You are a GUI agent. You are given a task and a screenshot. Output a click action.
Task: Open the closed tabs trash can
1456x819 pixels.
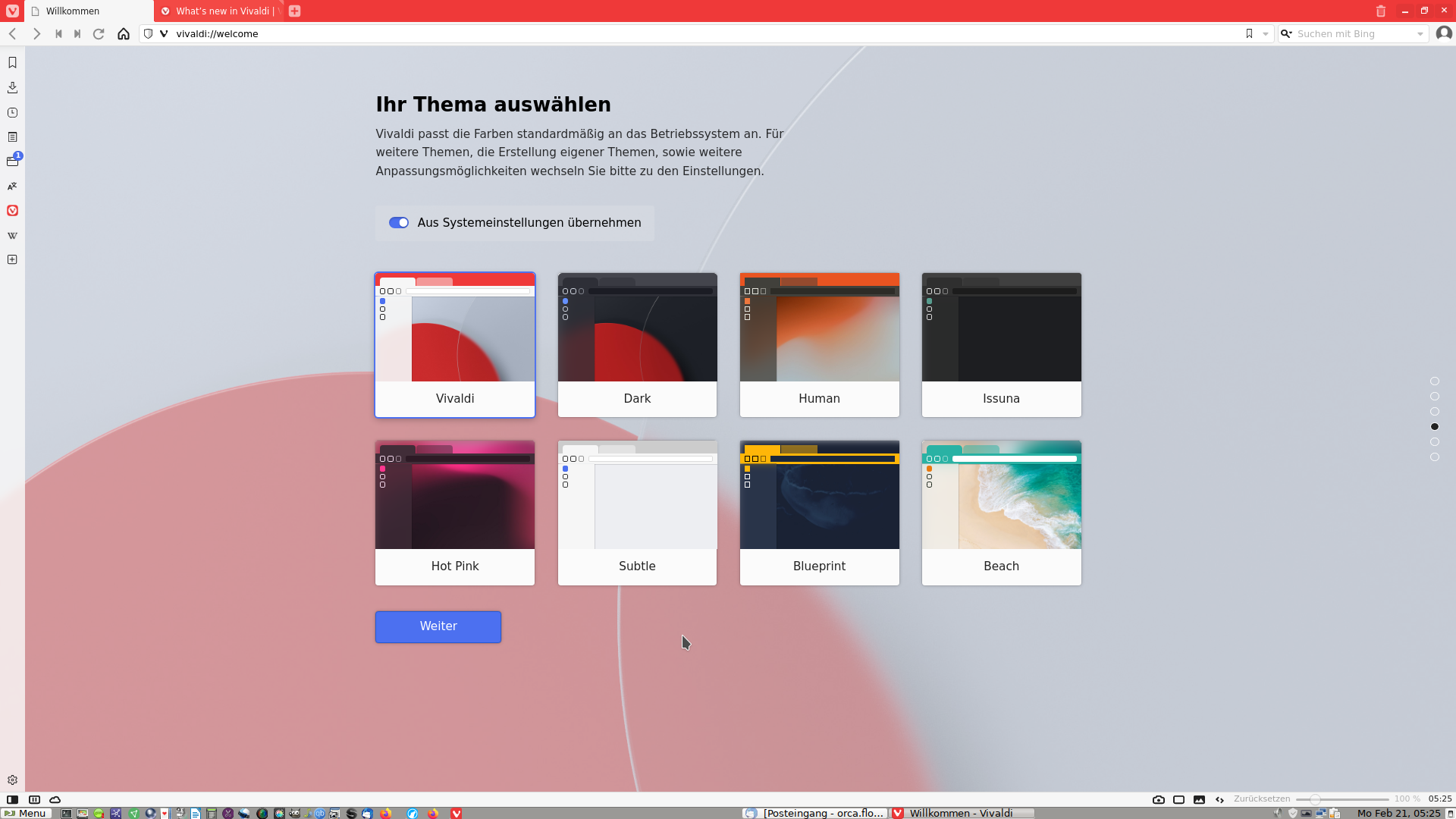1381,11
